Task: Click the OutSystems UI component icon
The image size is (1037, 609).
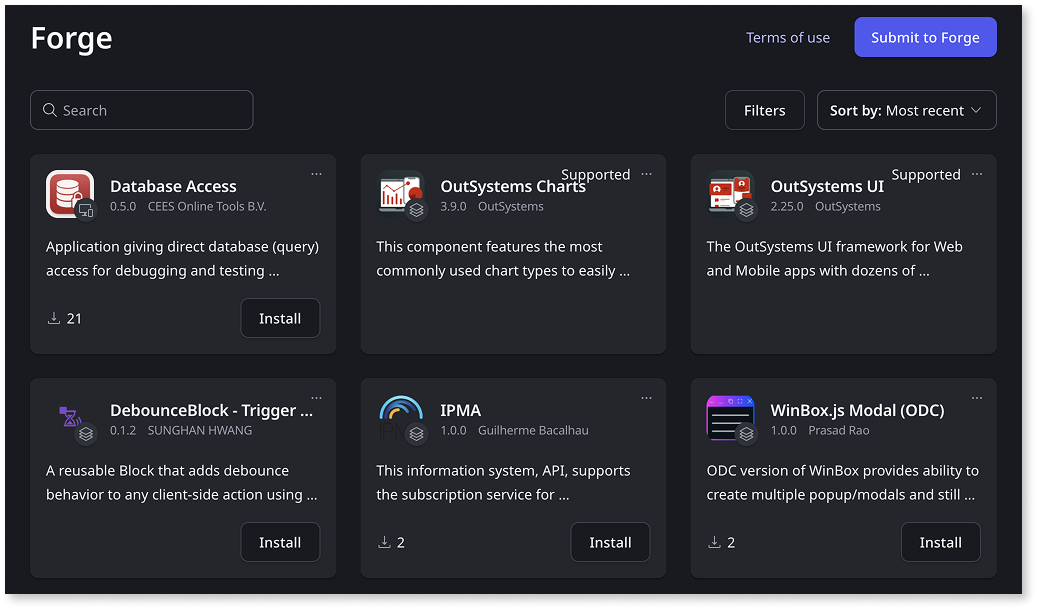Action: pyautogui.click(x=731, y=194)
